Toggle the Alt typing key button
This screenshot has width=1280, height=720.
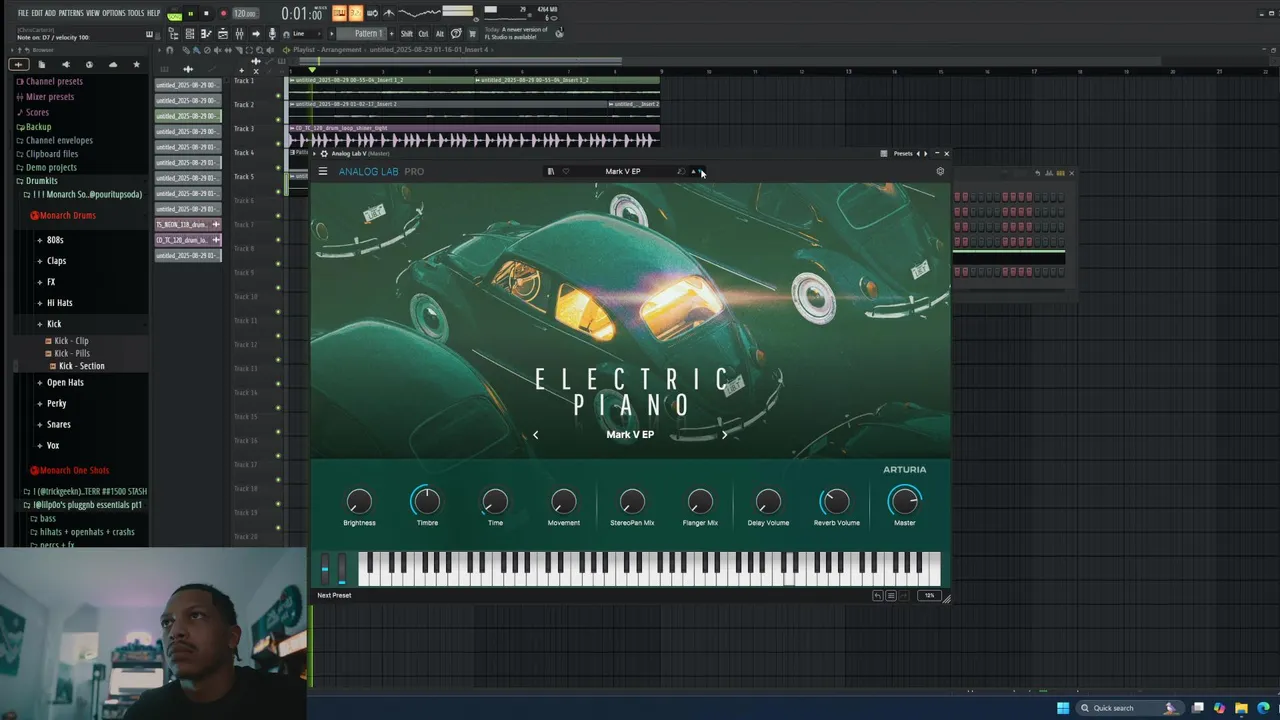coord(439,34)
